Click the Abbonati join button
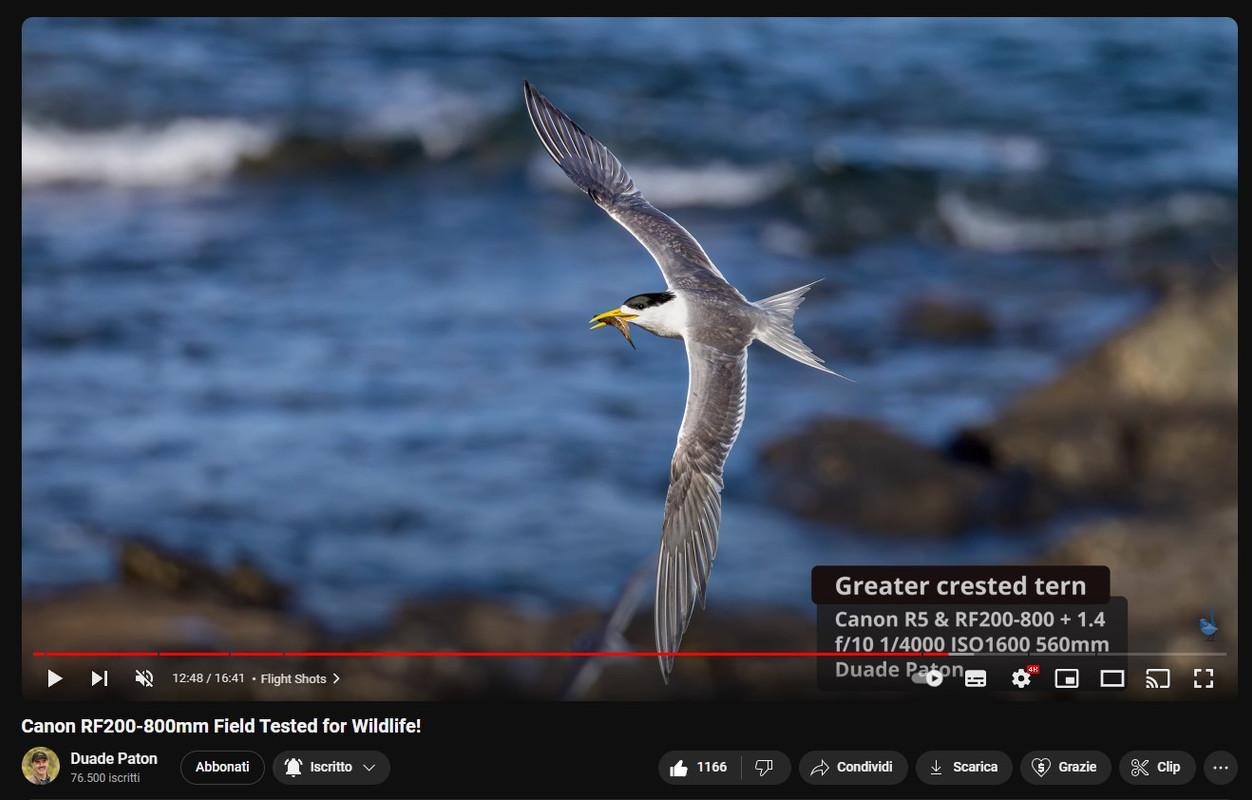Viewport: 1252px width, 800px height. [x=222, y=767]
